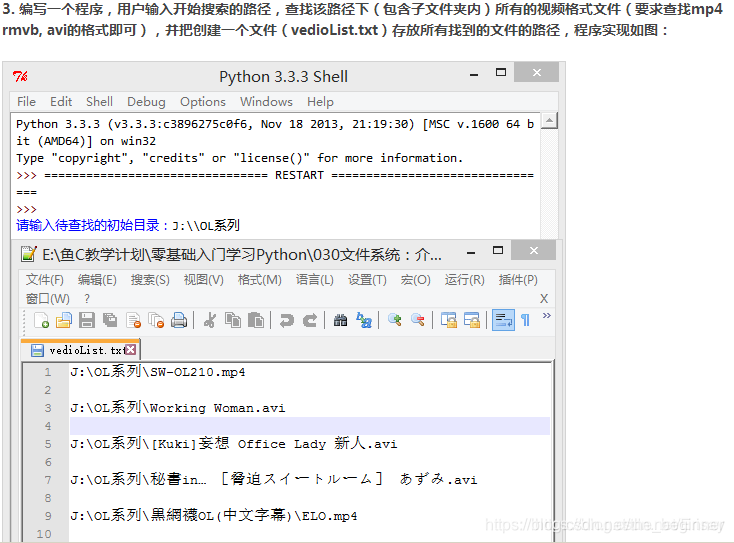Minimize the Notepad++ window
Image resolution: width=734 pixels, height=543 pixels.
coord(471,253)
